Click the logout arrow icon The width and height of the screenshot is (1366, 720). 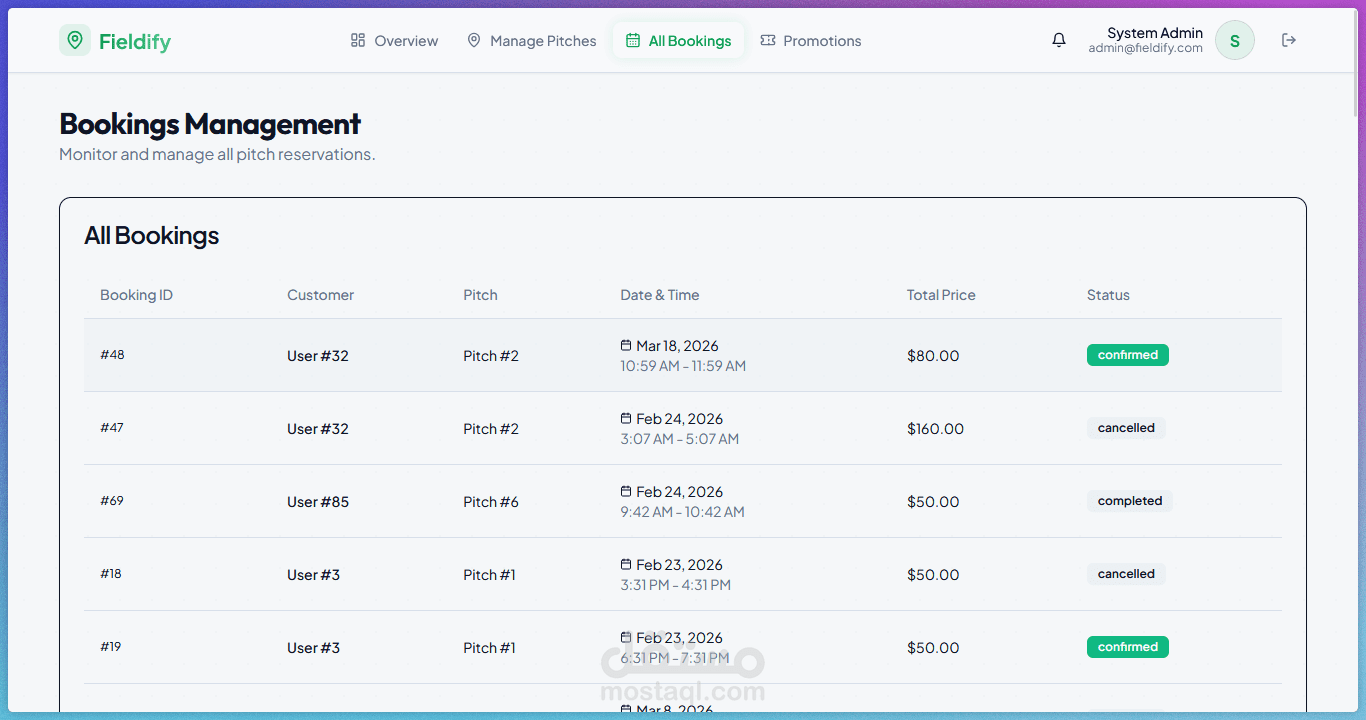tap(1289, 40)
